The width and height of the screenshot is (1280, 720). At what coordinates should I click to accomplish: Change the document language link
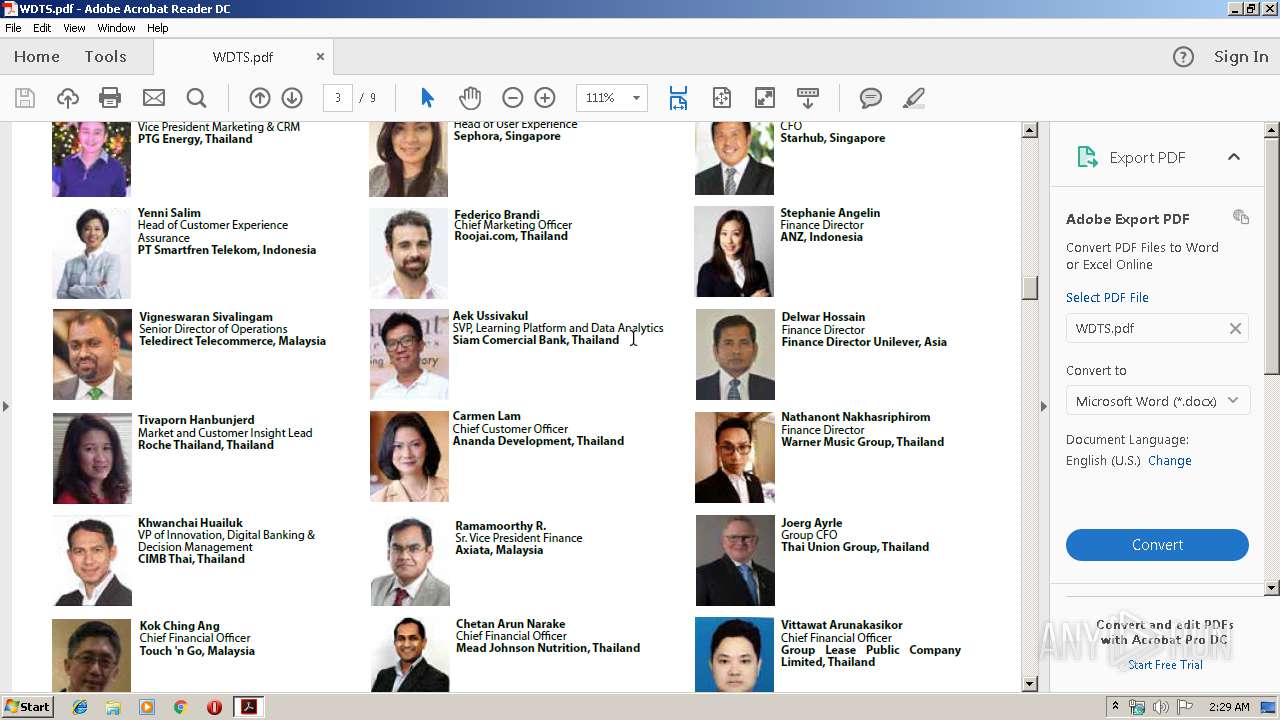pos(1170,461)
